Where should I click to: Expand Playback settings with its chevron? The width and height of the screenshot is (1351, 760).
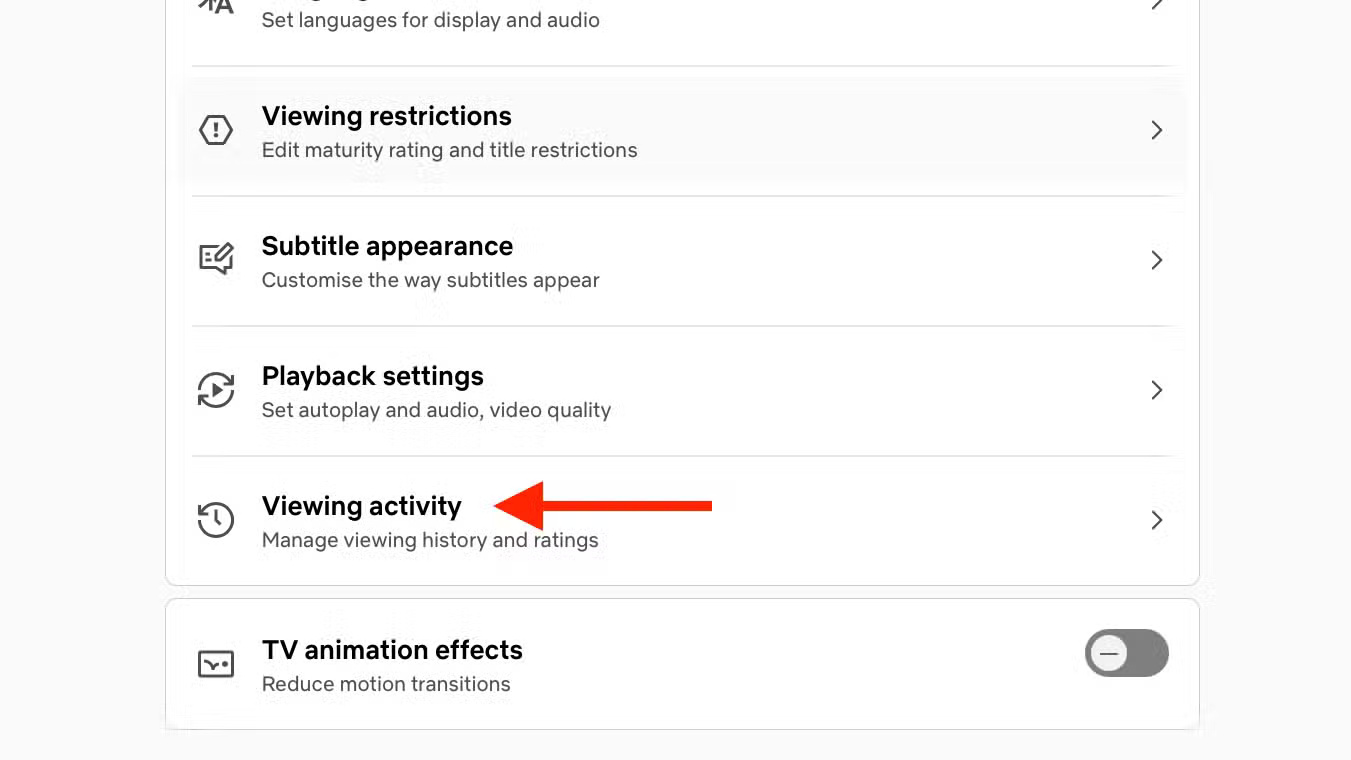point(1156,390)
